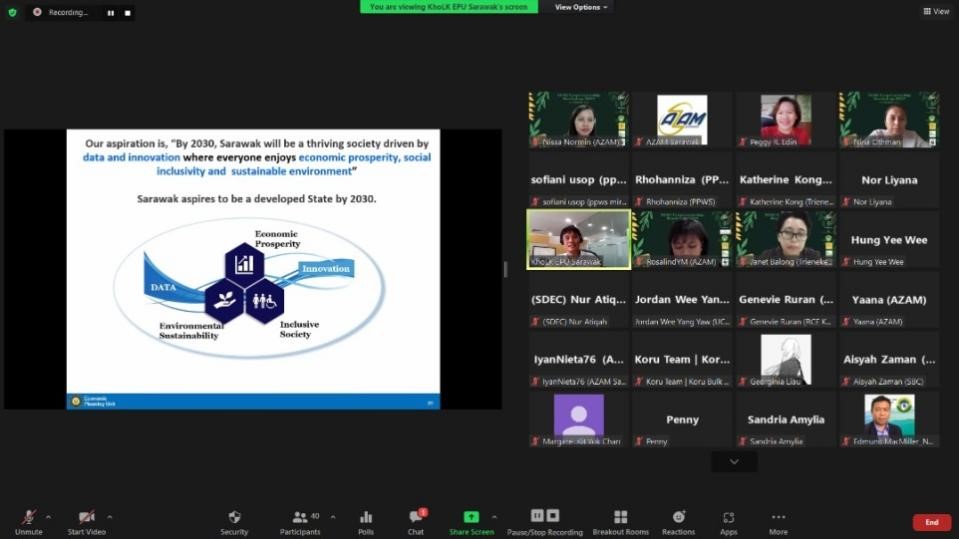Open the Chat panel
Screen dimensions: 959x539
pos(416,521)
